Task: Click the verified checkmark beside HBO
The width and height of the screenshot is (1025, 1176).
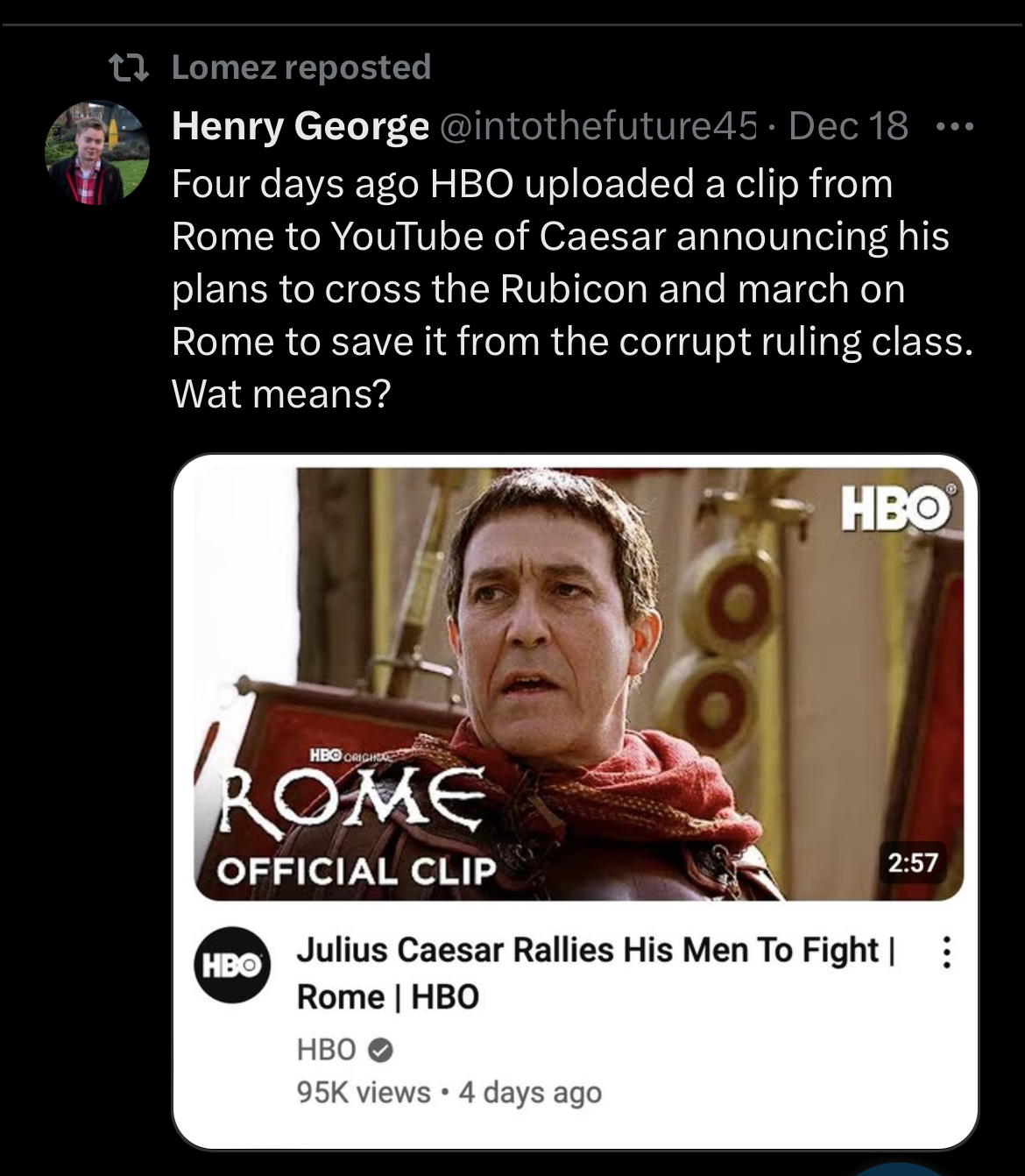Action: 381,1049
